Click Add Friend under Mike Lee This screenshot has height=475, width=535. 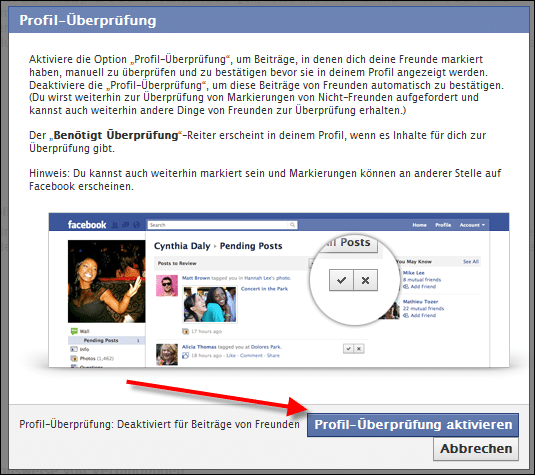[423, 287]
